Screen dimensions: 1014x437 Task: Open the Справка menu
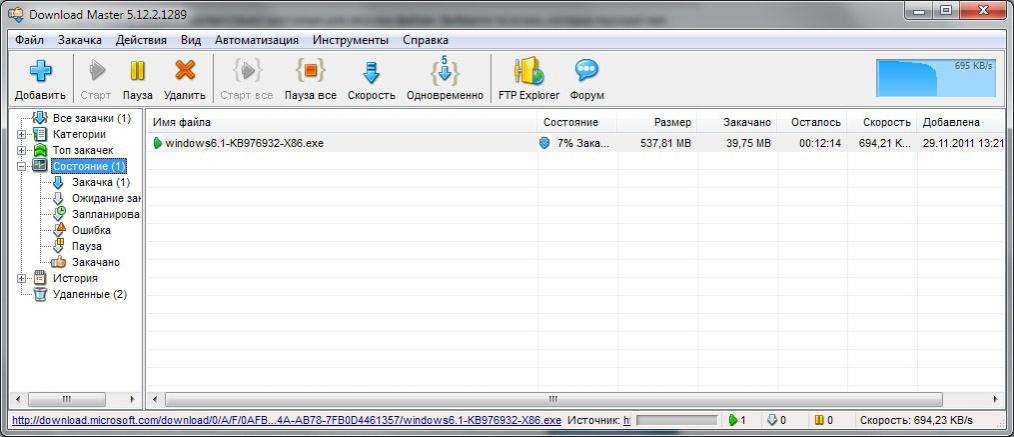click(x=425, y=40)
